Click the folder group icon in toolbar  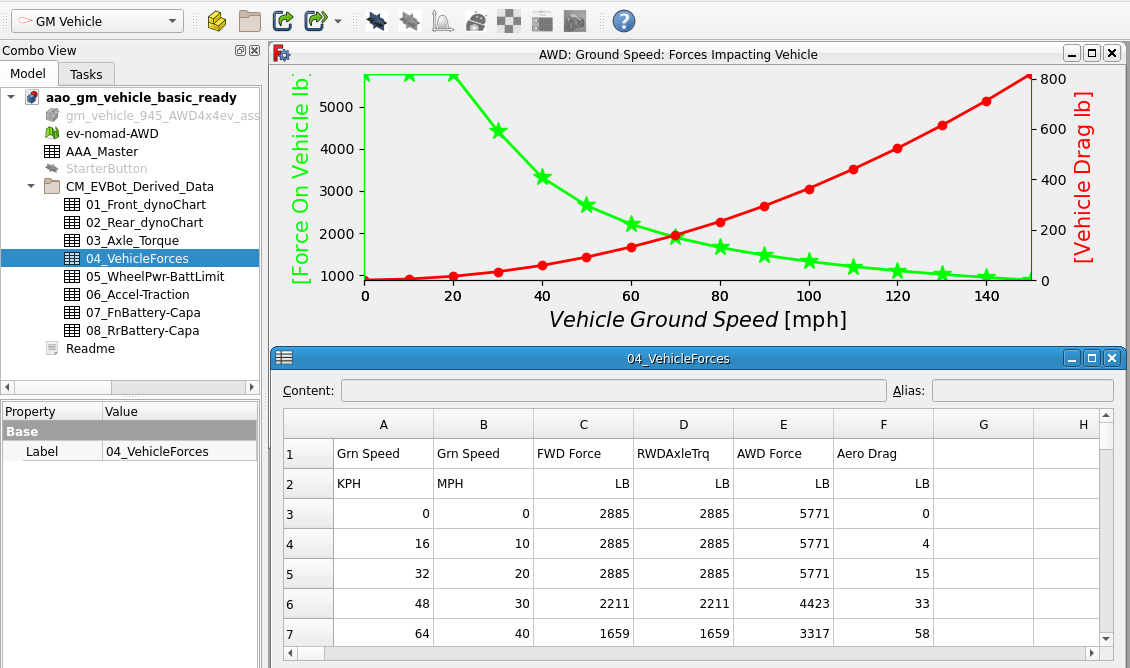249,21
